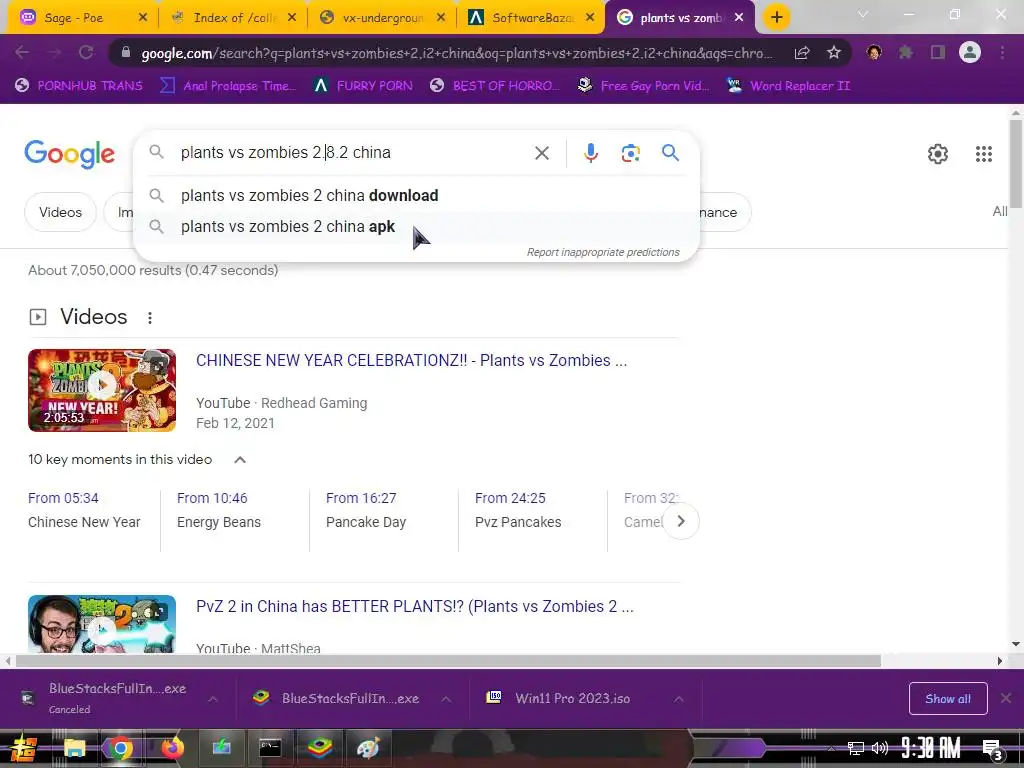Collapse the key moments section
Image resolution: width=1024 pixels, height=768 pixels.
click(240, 460)
